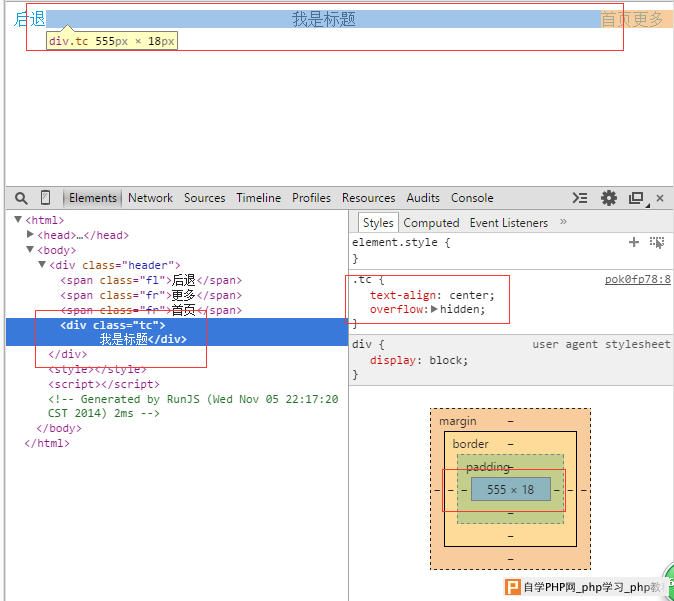
Task: Select the Event Listeners sidebar tab
Action: pos(509,223)
